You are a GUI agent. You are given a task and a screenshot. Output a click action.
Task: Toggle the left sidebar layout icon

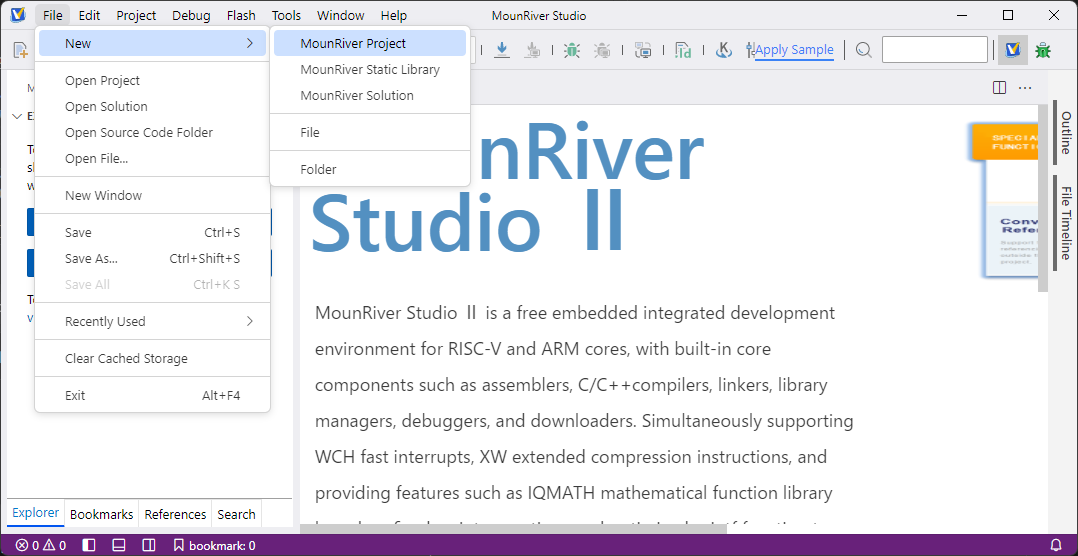click(x=89, y=545)
